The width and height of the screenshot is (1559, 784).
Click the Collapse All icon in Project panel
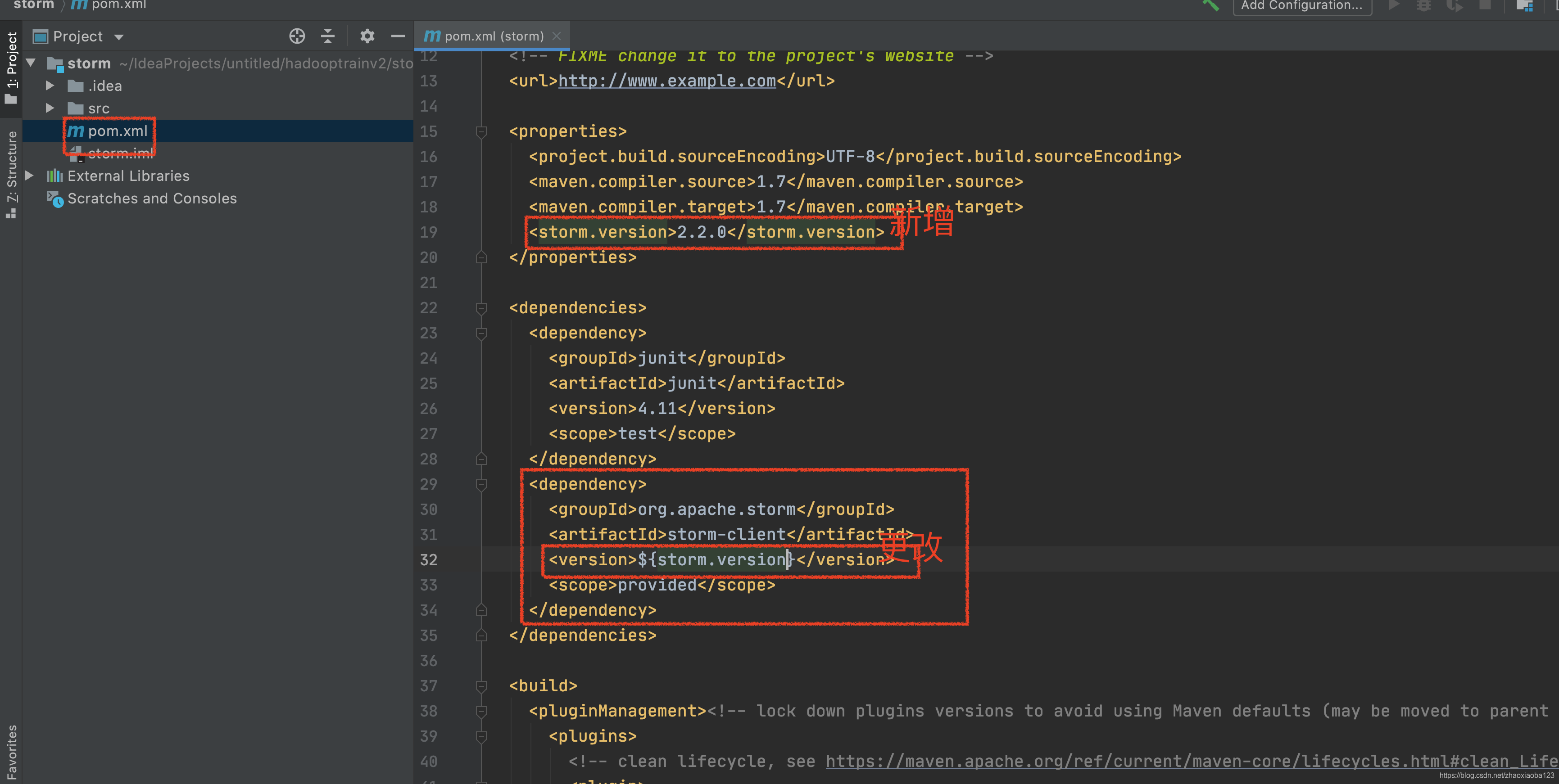point(327,36)
